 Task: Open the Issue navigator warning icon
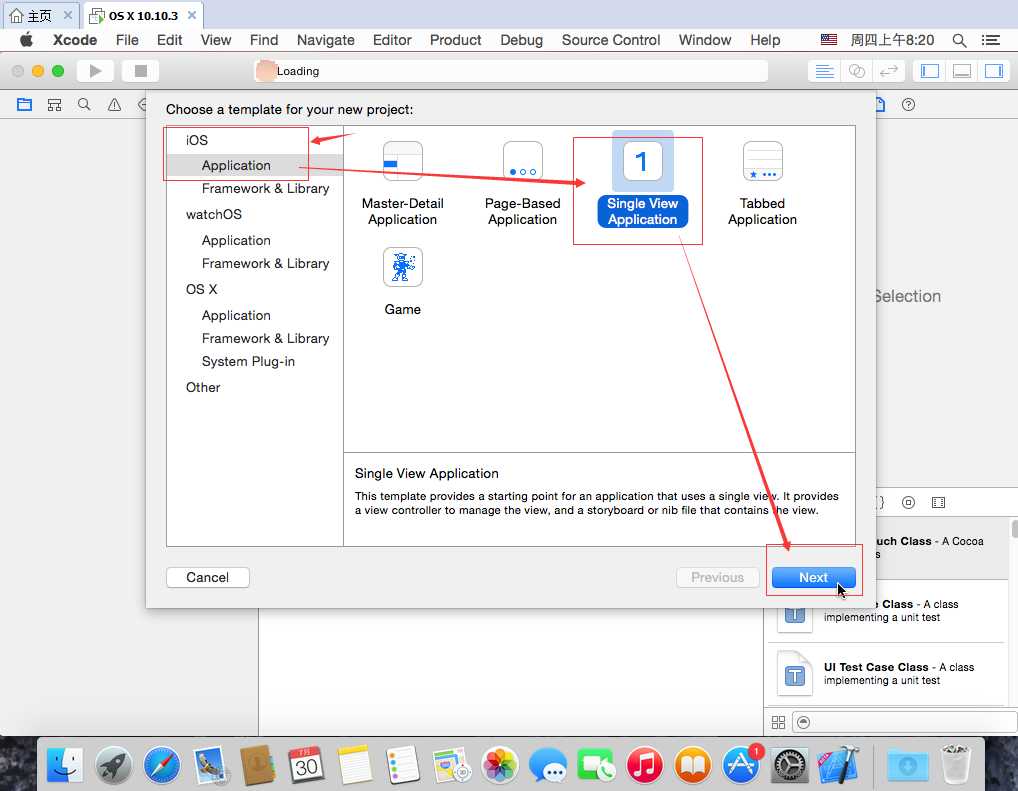point(114,105)
